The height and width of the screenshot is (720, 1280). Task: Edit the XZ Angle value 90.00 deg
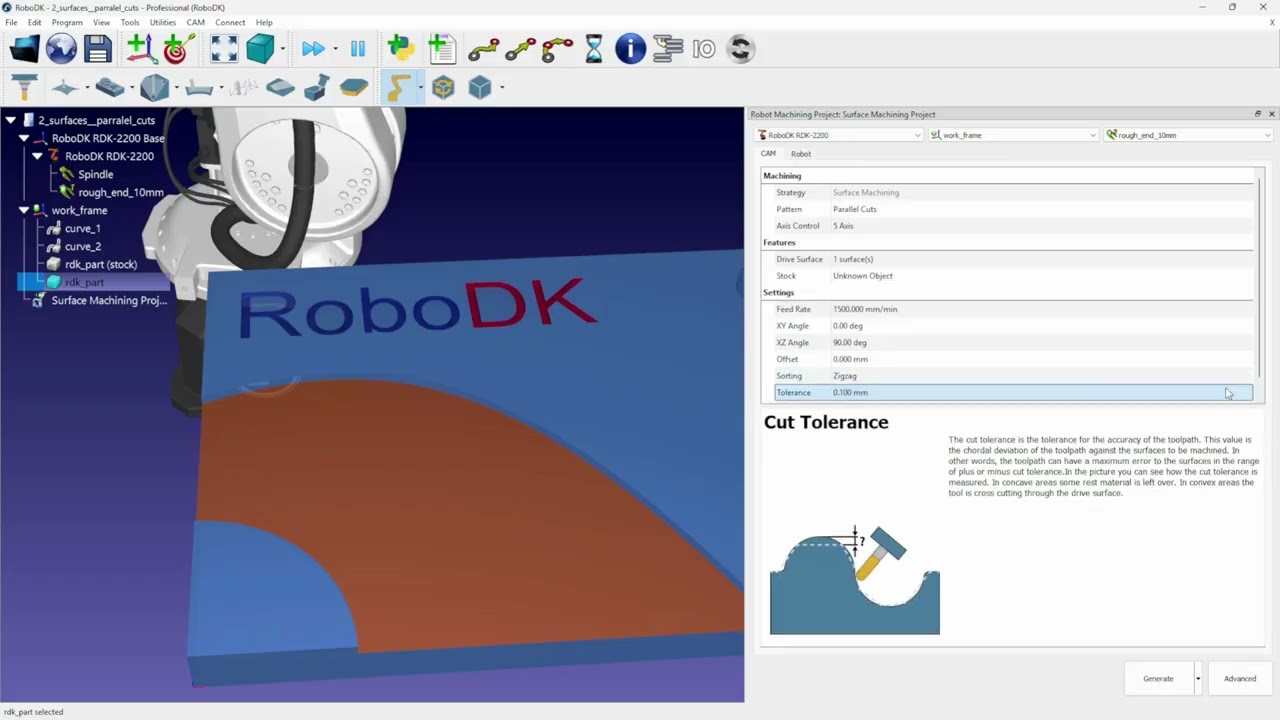pyautogui.click(x=849, y=343)
